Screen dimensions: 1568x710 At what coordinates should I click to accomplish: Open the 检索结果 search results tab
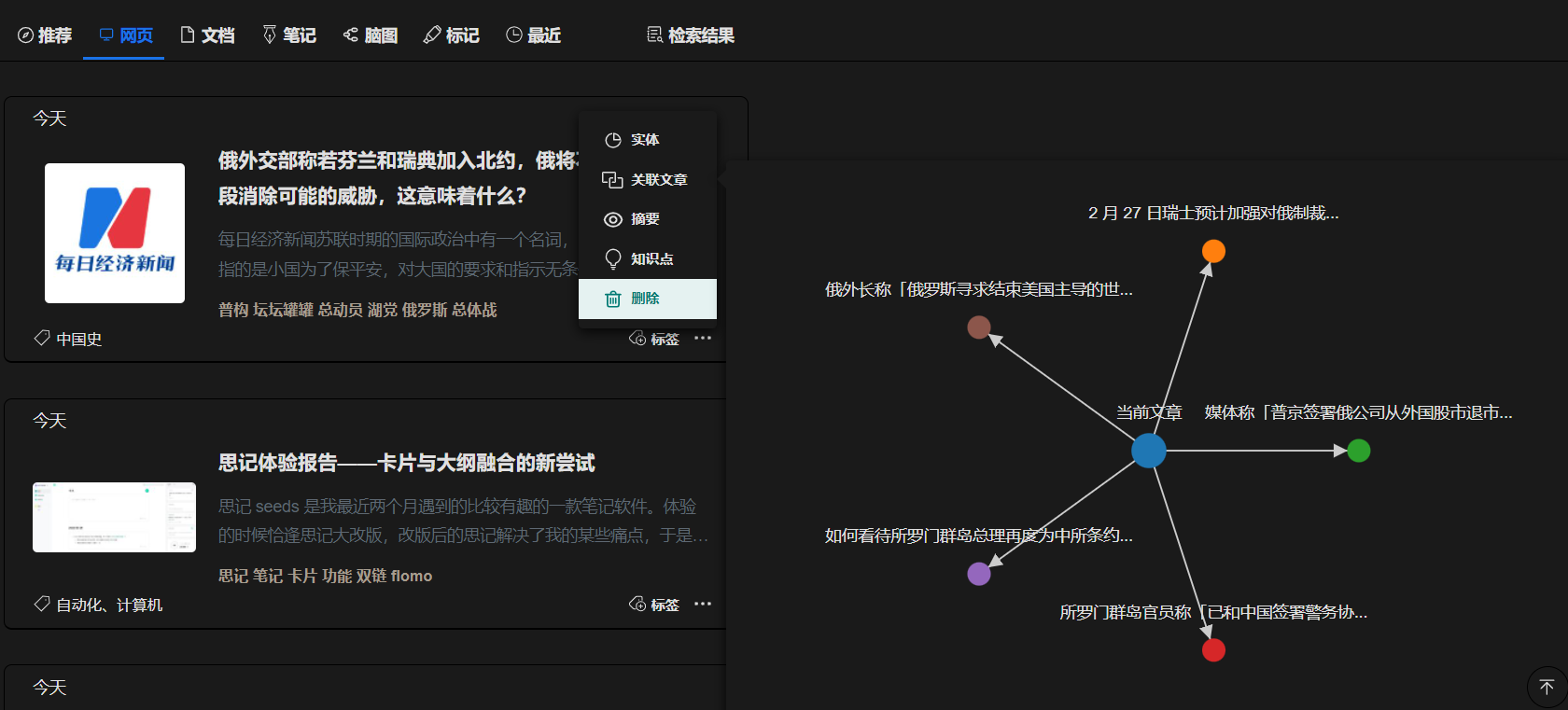691,35
